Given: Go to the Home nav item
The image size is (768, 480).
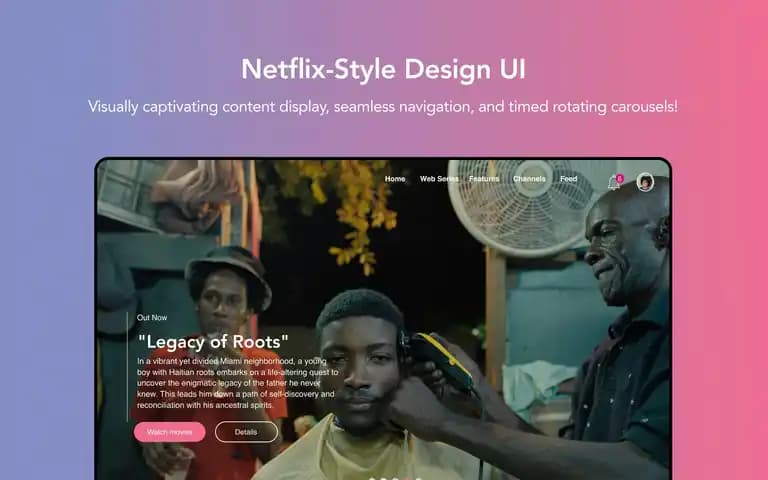Looking at the screenshot, I should coord(395,179).
